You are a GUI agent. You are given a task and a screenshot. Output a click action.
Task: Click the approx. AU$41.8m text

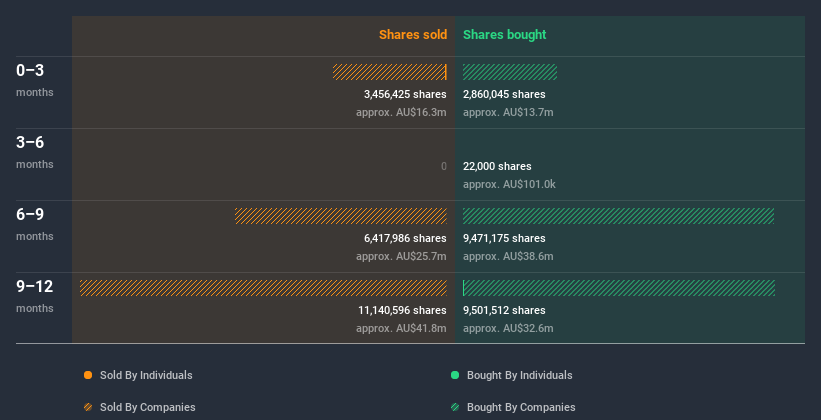[402, 329]
